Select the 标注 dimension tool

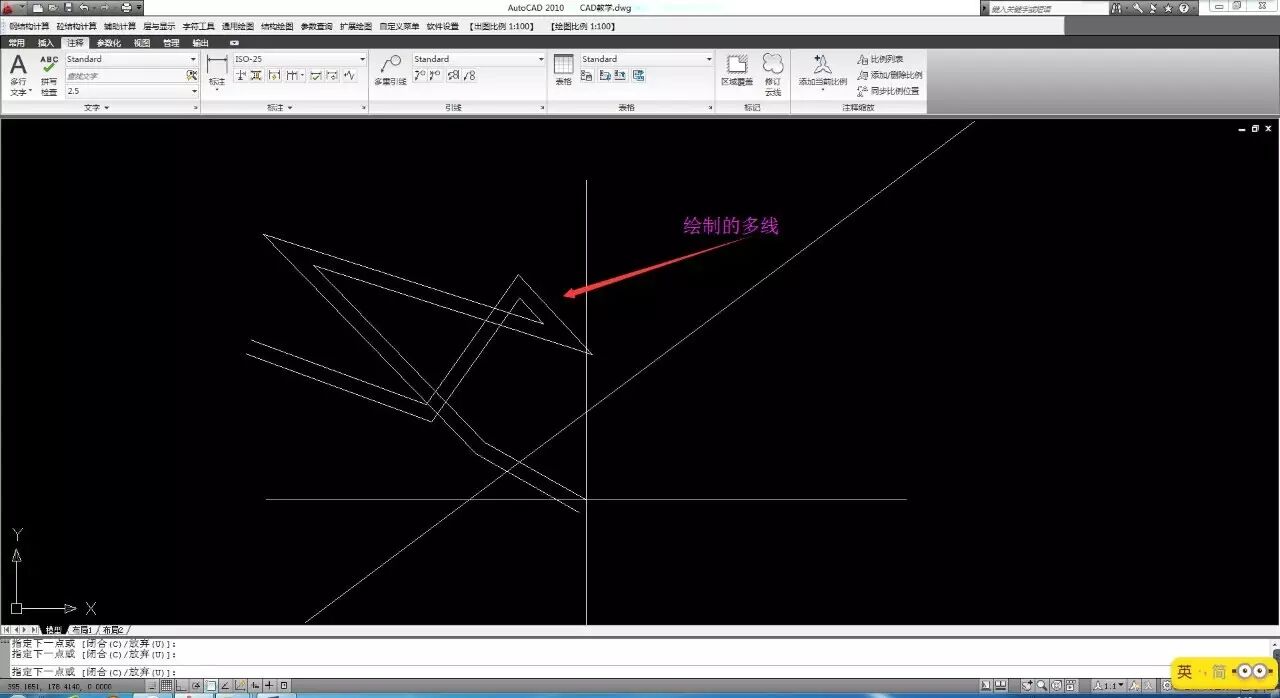[217, 73]
